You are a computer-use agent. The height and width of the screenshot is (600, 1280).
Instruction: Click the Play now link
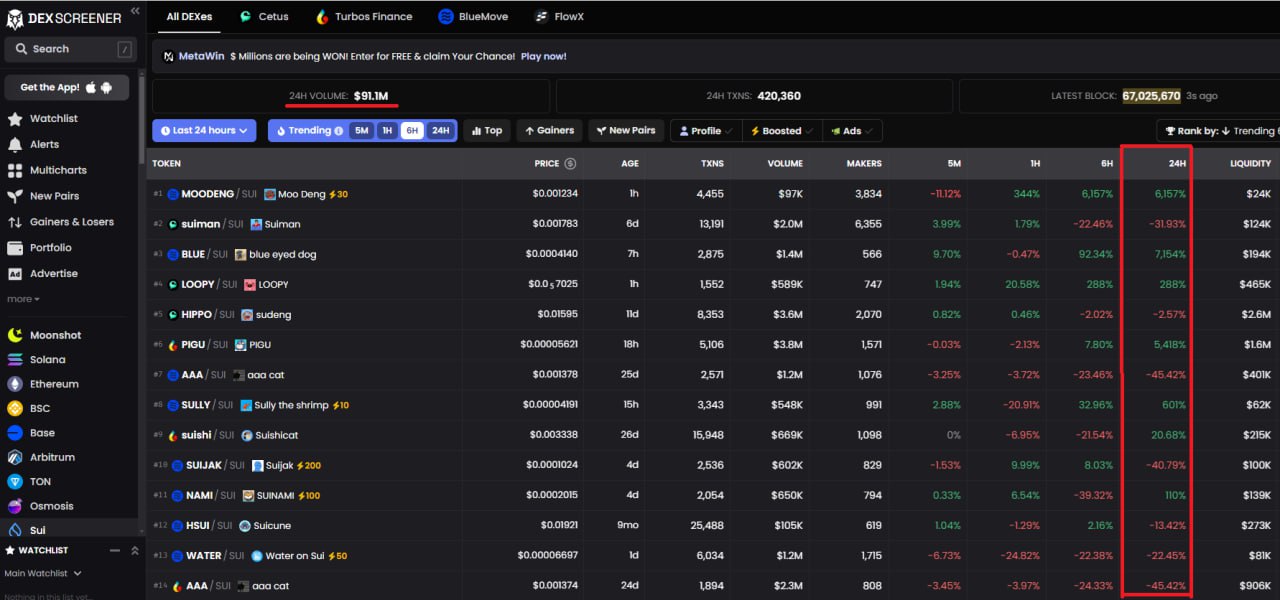tap(543, 56)
